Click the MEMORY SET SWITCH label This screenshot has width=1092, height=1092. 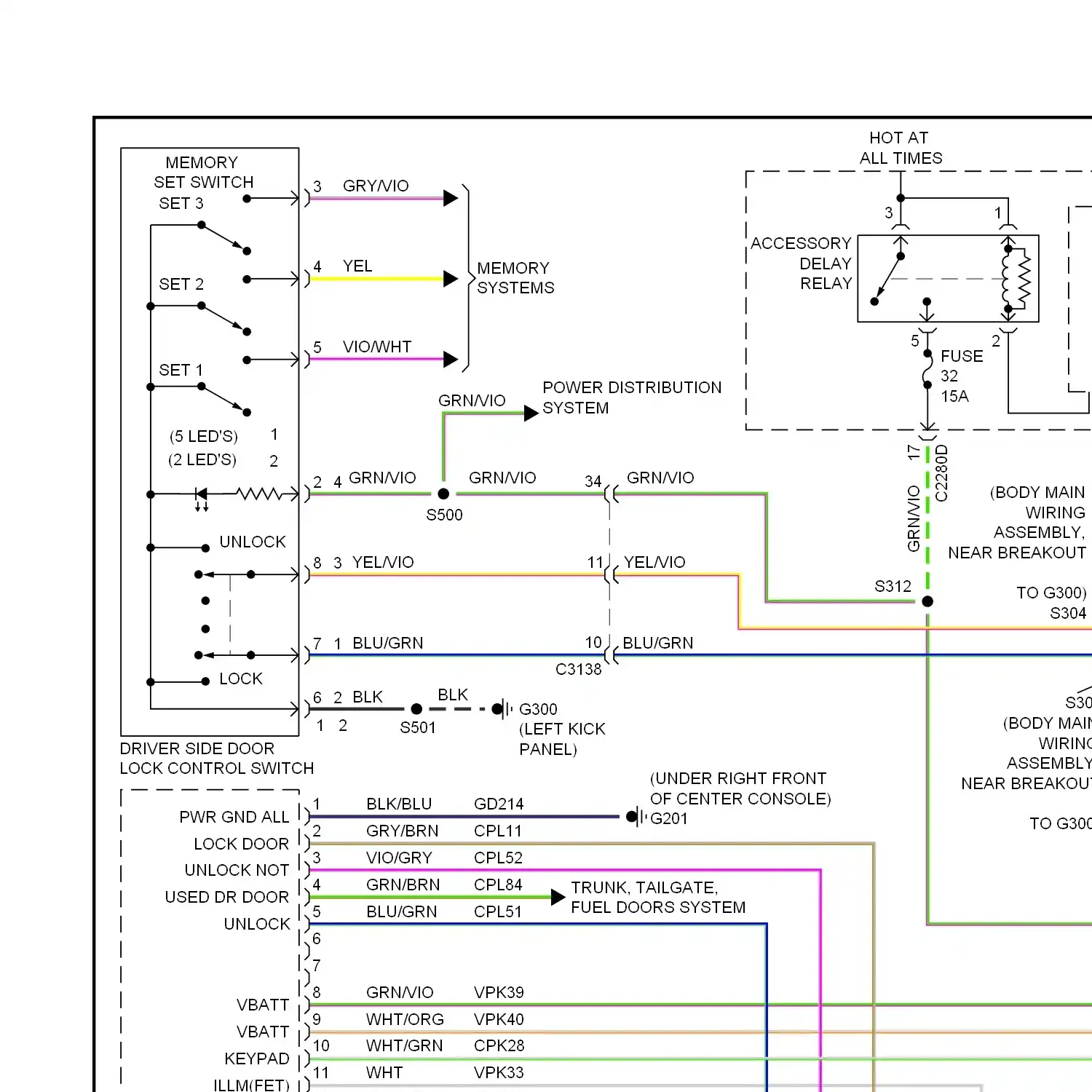(x=202, y=173)
